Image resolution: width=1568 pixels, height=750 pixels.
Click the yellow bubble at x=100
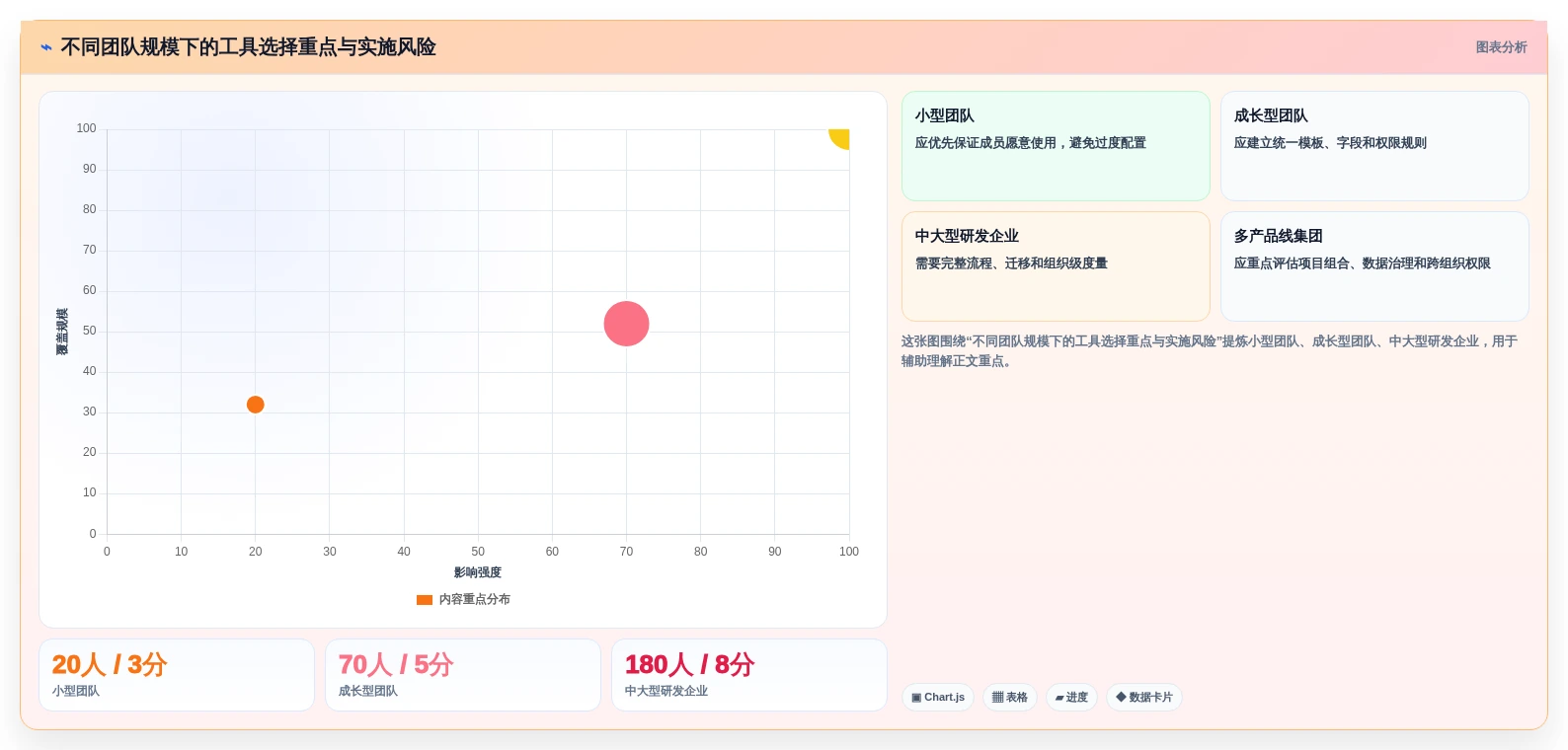840,137
